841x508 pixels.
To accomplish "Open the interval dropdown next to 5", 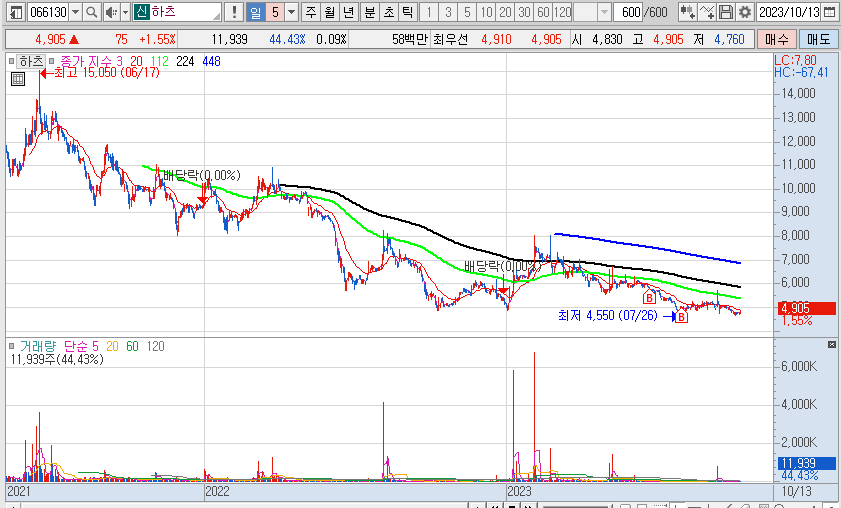I will 291,12.
